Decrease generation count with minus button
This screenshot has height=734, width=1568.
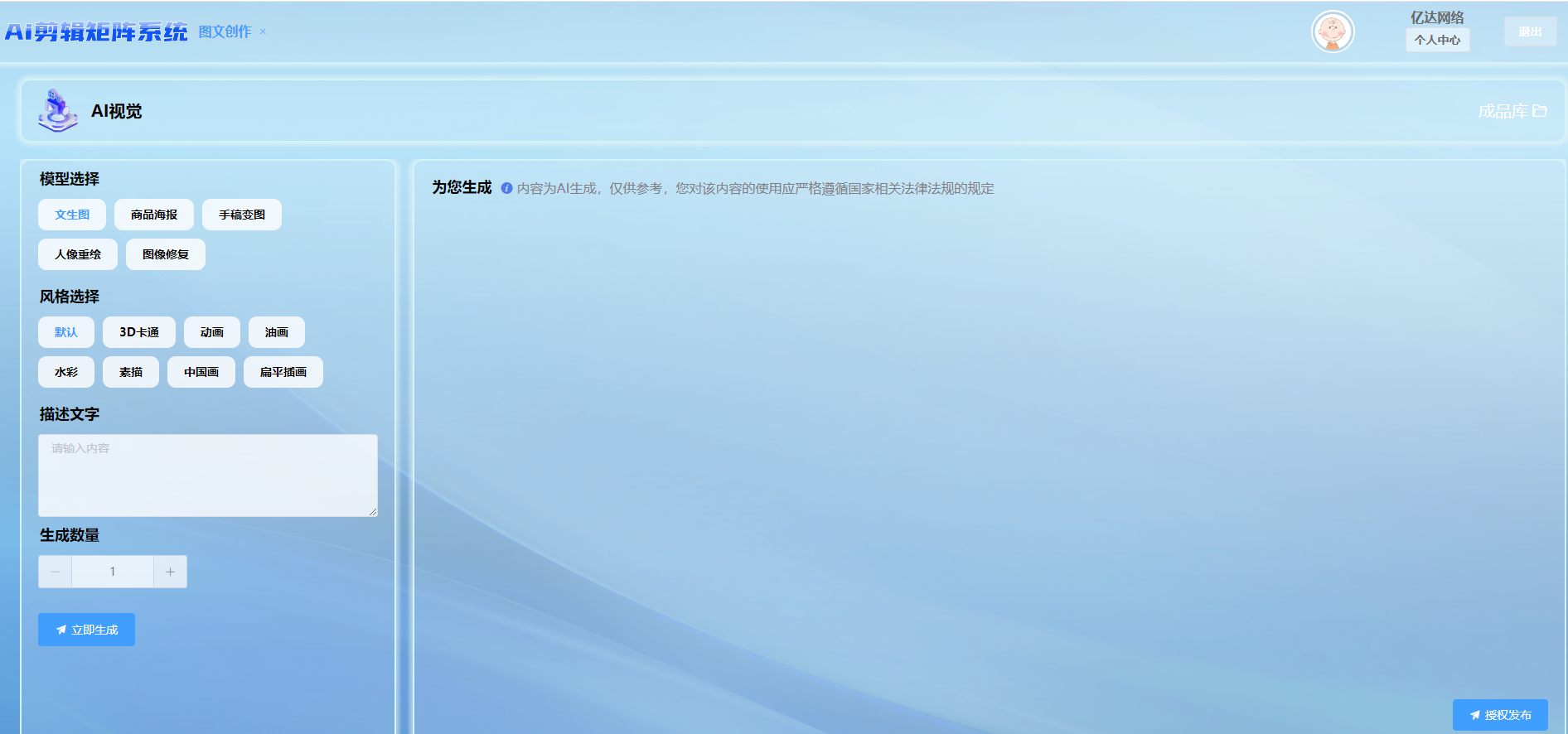[56, 572]
